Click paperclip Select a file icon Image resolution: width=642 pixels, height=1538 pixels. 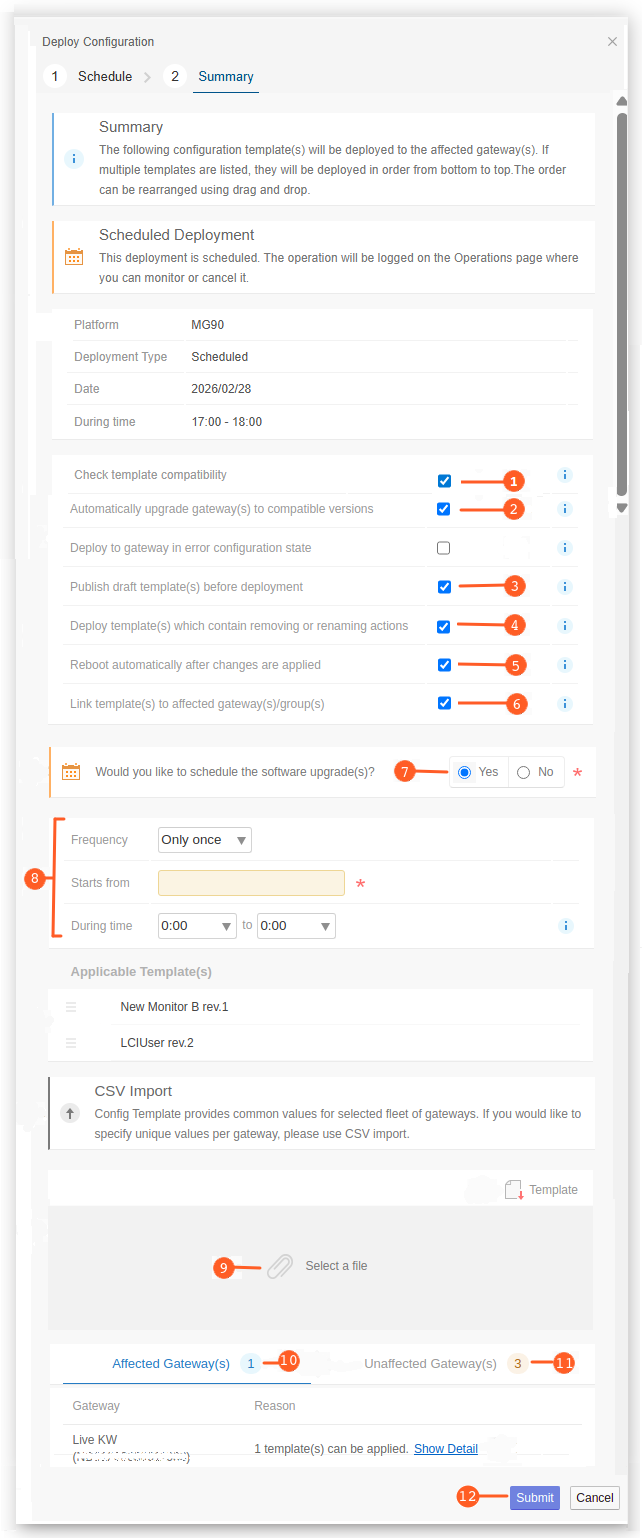tap(280, 1266)
